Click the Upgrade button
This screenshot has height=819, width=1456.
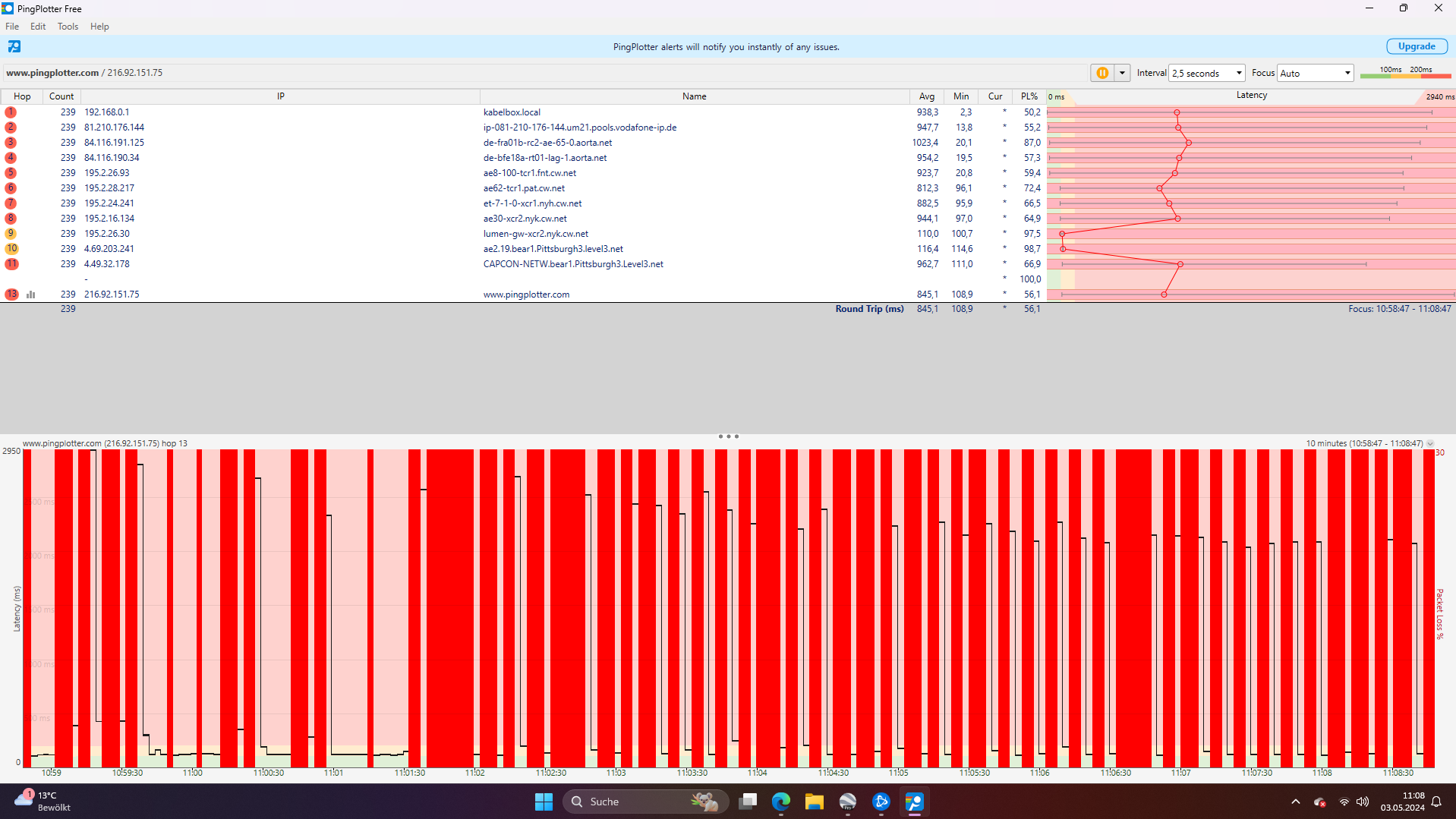(x=1416, y=46)
